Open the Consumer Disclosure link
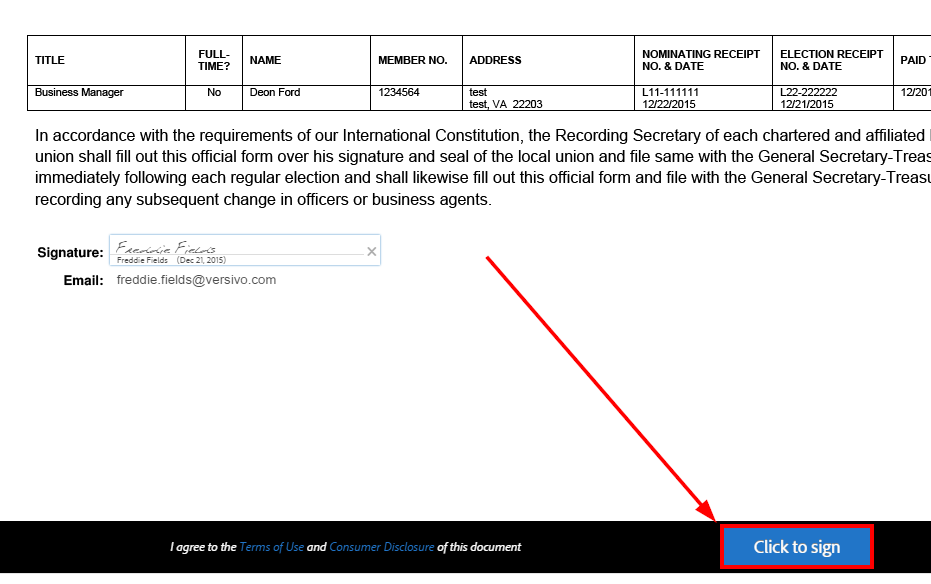Screen dimensions: 931x584 pyautogui.click(x=381, y=547)
